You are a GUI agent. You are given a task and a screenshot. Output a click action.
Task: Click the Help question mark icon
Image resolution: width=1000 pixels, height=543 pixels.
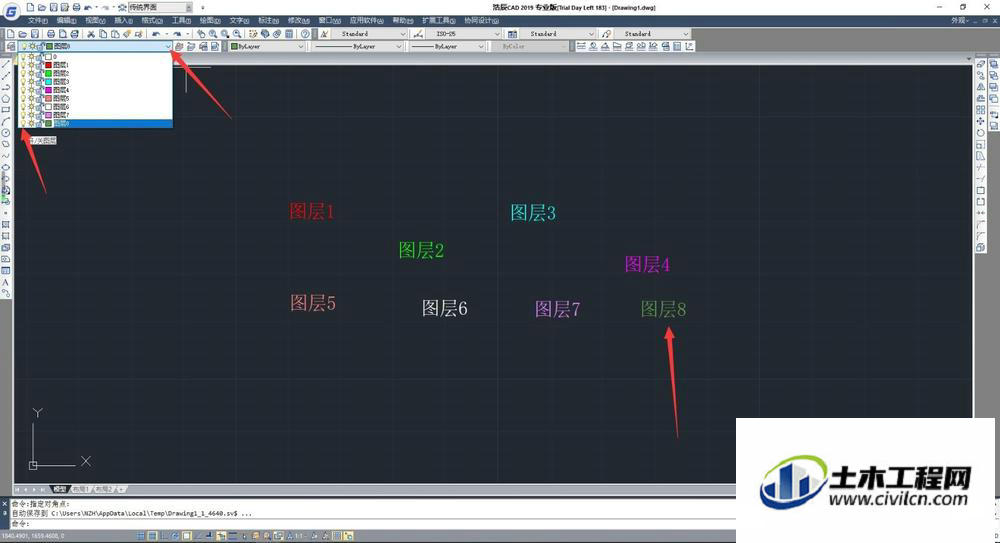pyautogui.click(x=305, y=34)
